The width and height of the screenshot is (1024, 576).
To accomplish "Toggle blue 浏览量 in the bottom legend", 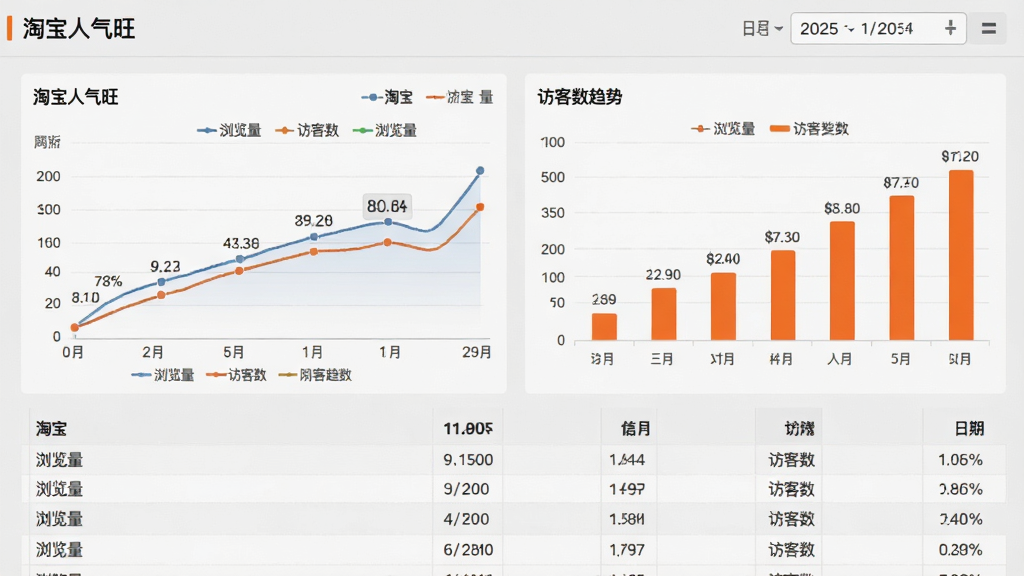I will 163,375.
